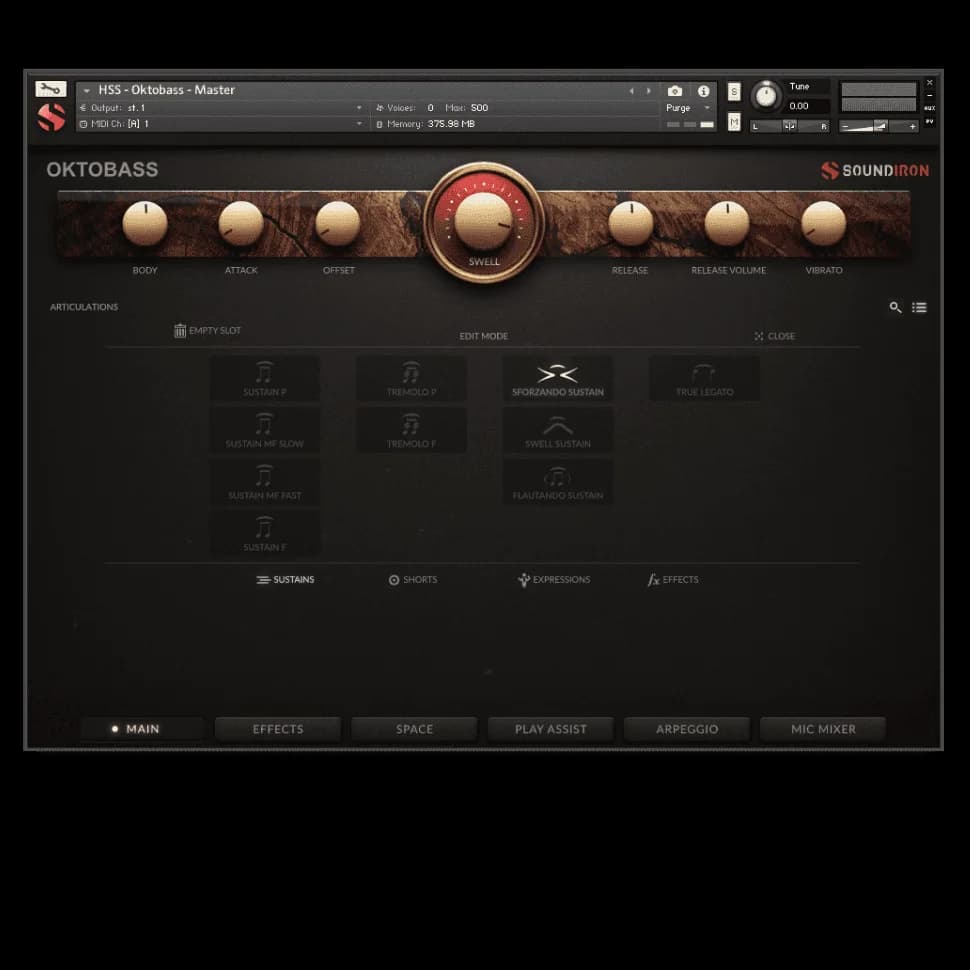Open the Mic Mixer tab
Viewport: 970px width, 970px height.
(822, 729)
